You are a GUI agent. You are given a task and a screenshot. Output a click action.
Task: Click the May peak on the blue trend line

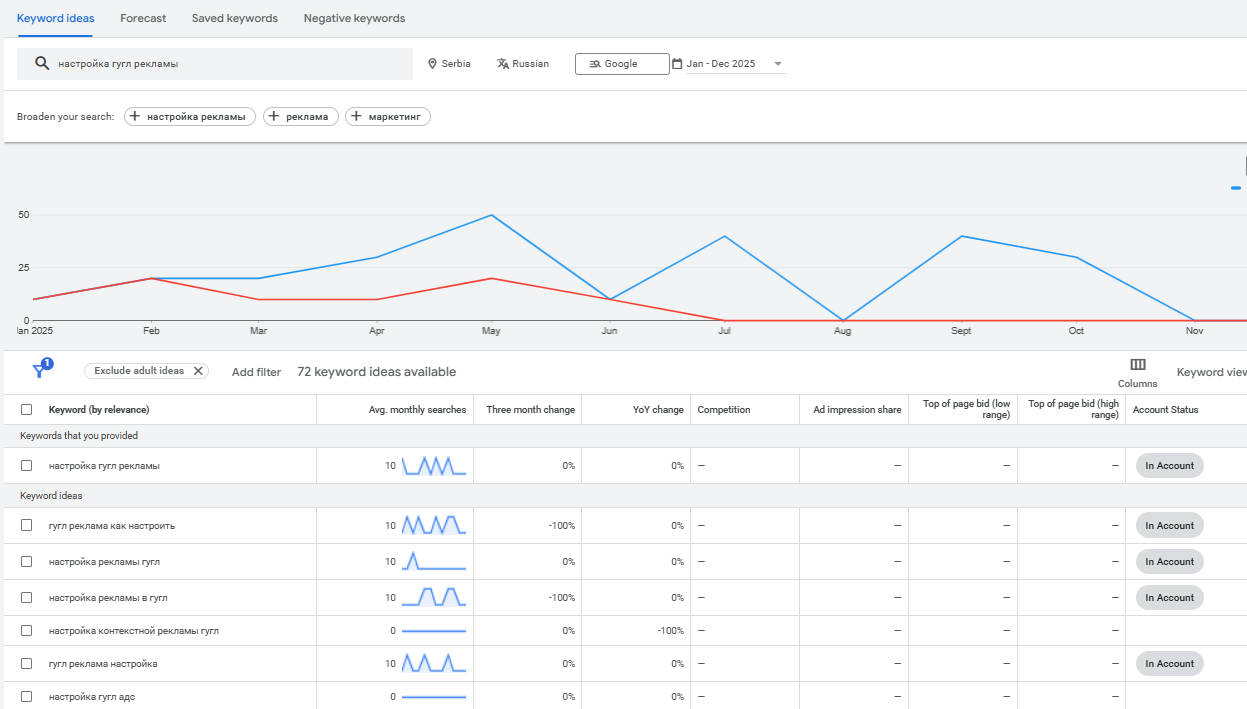click(490, 215)
